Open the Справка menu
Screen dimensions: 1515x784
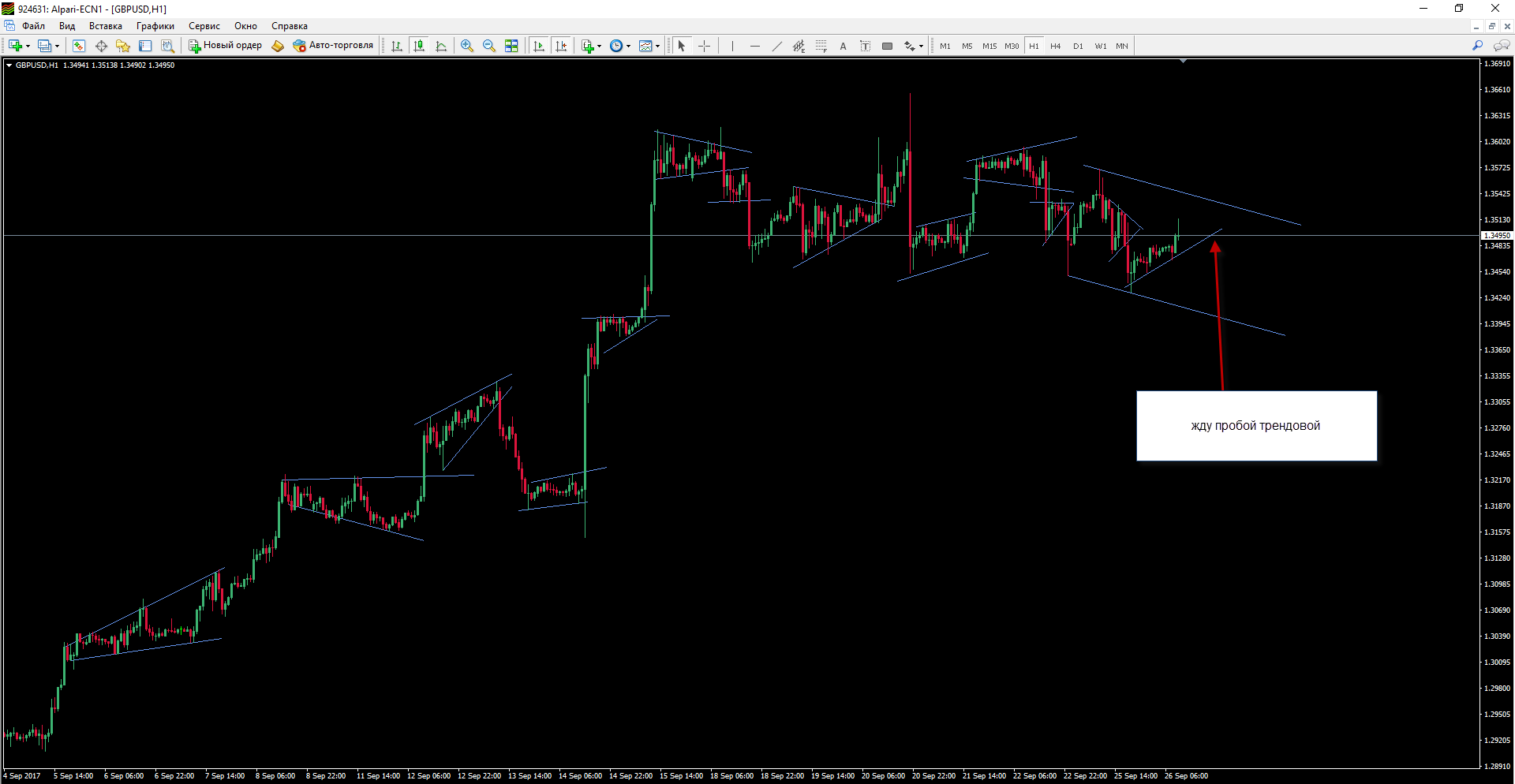pyautogui.click(x=290, y=26)
